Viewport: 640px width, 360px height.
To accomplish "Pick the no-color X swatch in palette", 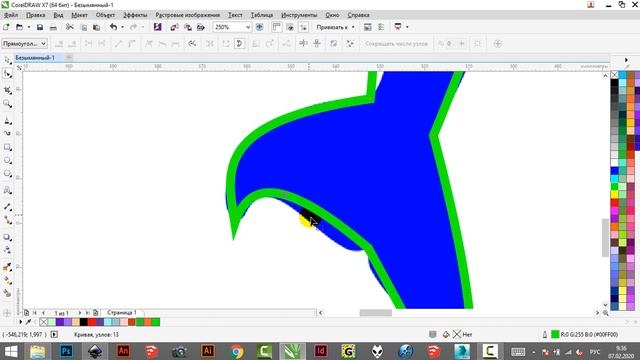I will coord(614,75).
